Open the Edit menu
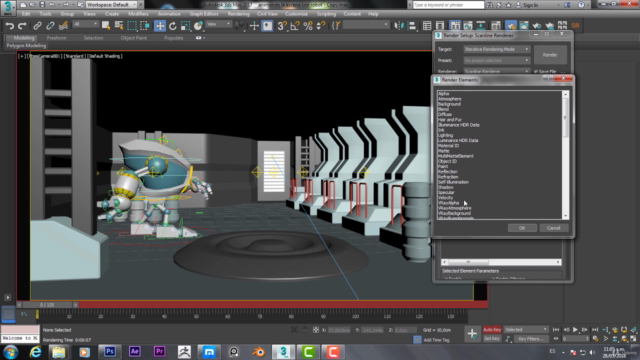 point(26,14)
